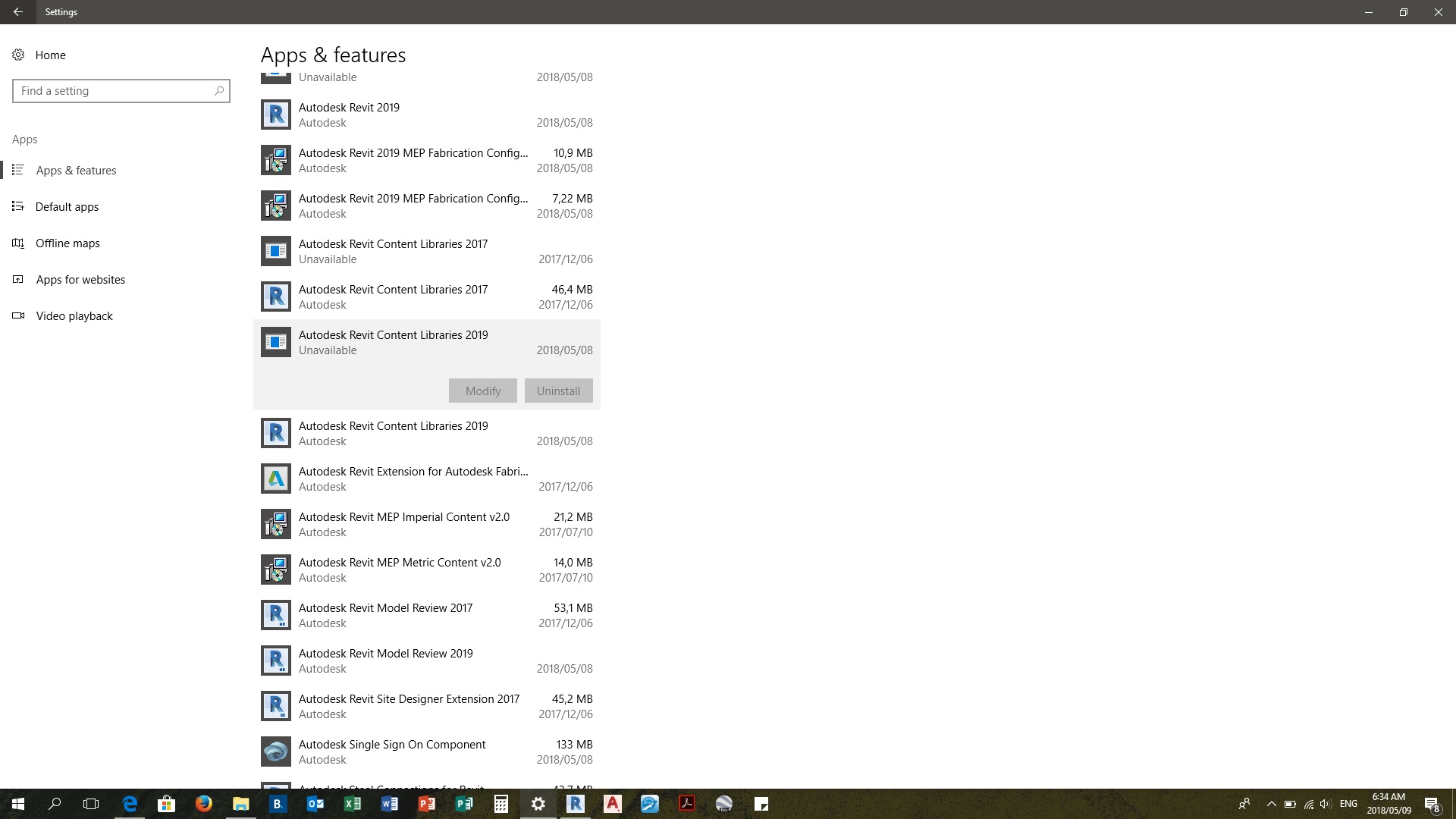The height and width of the screenshot is (819, 1456).
Task: Navigate back using the back arrow button
Action: coord(18,11)
